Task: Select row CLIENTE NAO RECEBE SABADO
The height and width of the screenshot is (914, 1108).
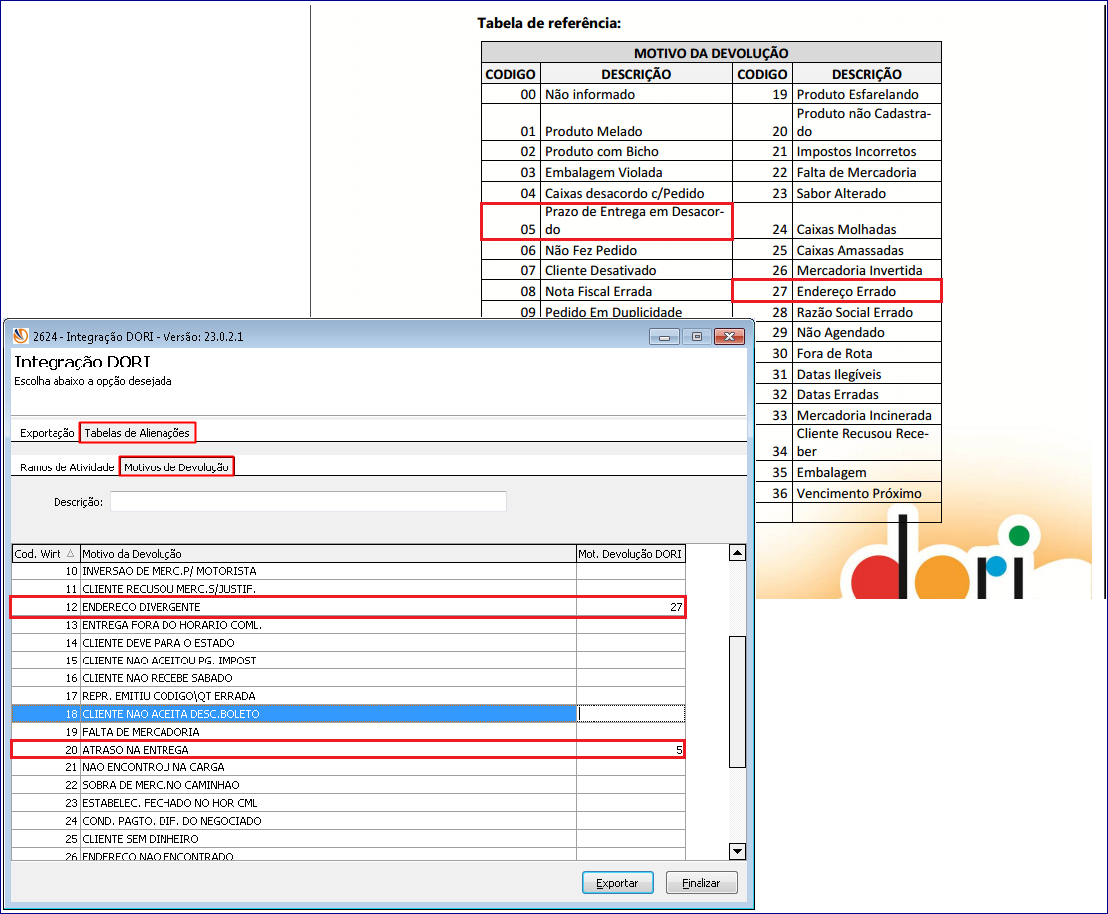Action: 348,679
